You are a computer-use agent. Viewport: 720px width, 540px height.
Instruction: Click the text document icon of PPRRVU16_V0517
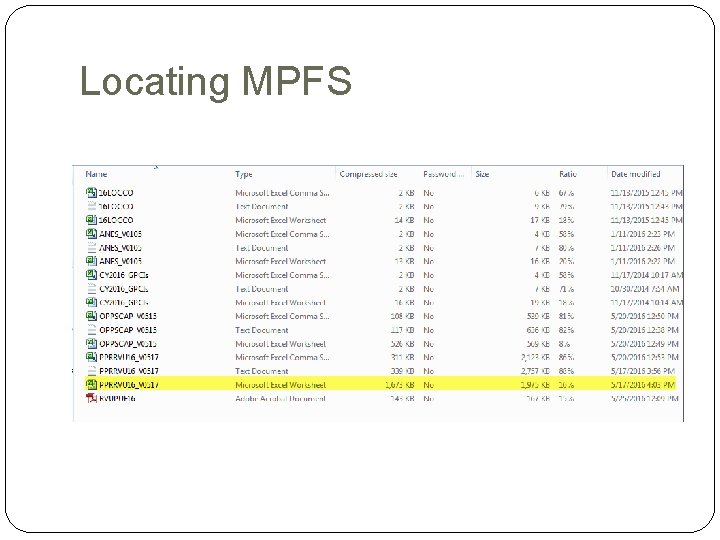click(x=91, y=371)
